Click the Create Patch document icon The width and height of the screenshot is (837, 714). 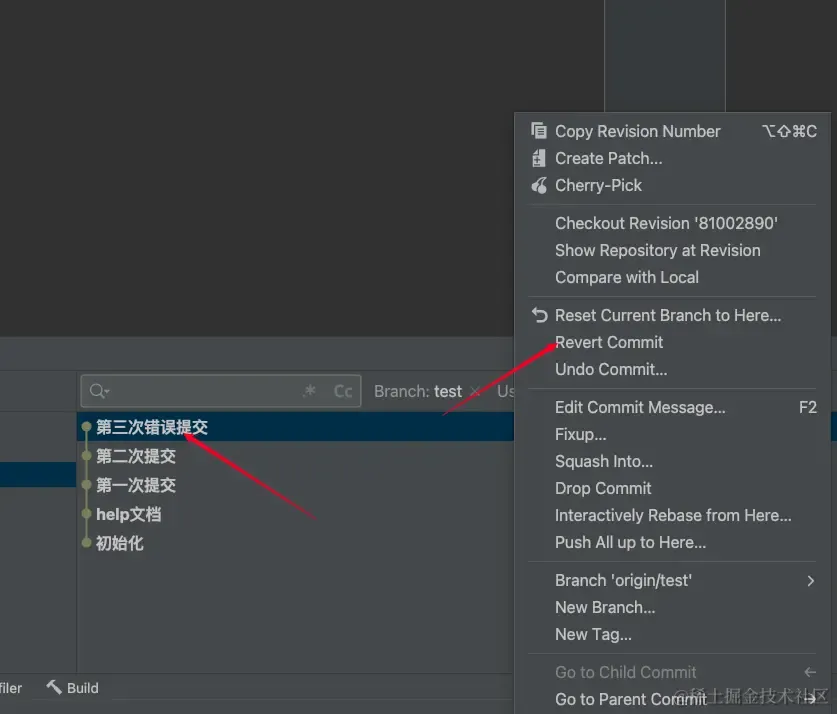click(x=538, y=158)
